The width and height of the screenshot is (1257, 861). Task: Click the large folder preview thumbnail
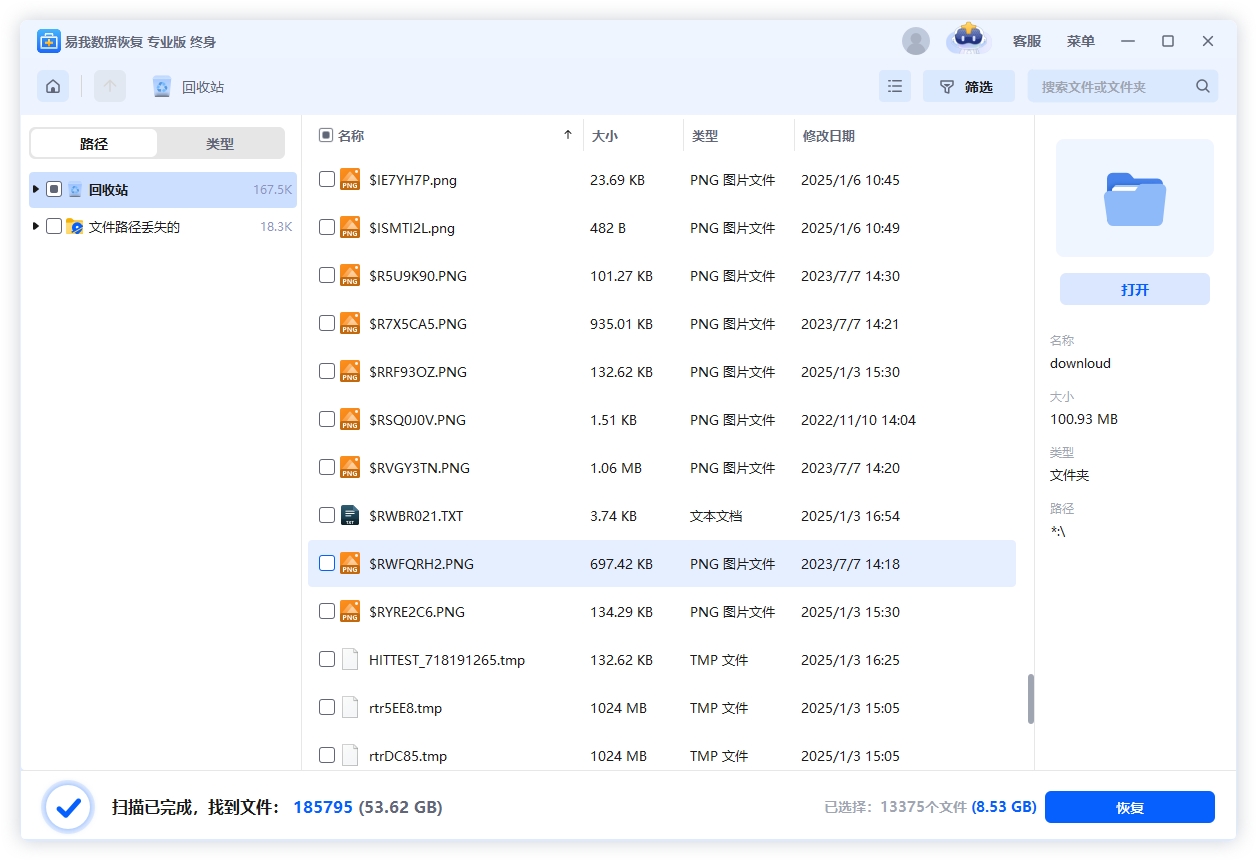point(1134,198)
